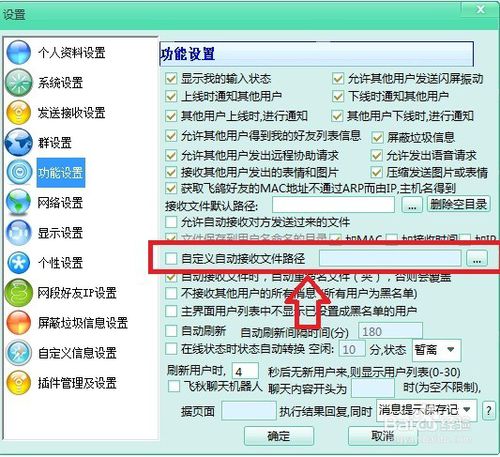This screenshot has width=500, height=457.
Task: Select the orange 屏蔽垃圾信息设置 icon
Action: tap(19, 323)
